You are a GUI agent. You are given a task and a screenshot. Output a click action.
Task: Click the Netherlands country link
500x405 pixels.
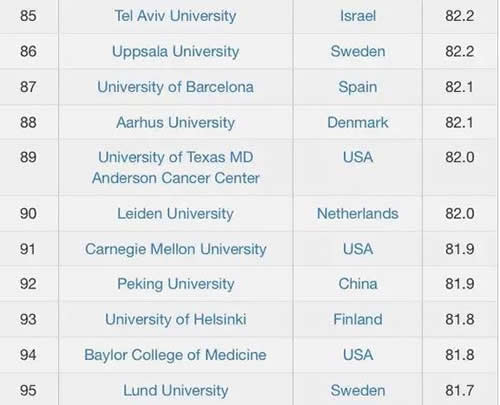pyautogui.click(x=358, y=214)
